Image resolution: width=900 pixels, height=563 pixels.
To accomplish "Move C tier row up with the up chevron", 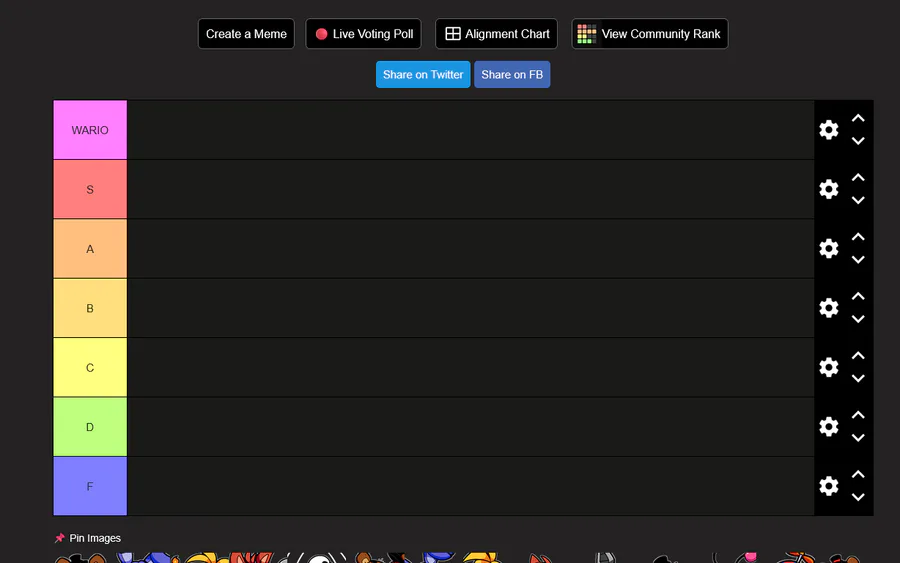I will 858,356.
